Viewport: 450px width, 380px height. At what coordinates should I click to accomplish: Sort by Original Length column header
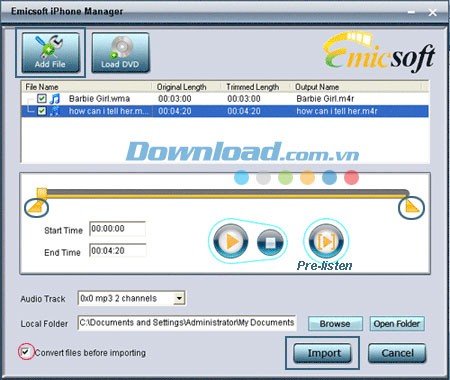coord(187,87)
